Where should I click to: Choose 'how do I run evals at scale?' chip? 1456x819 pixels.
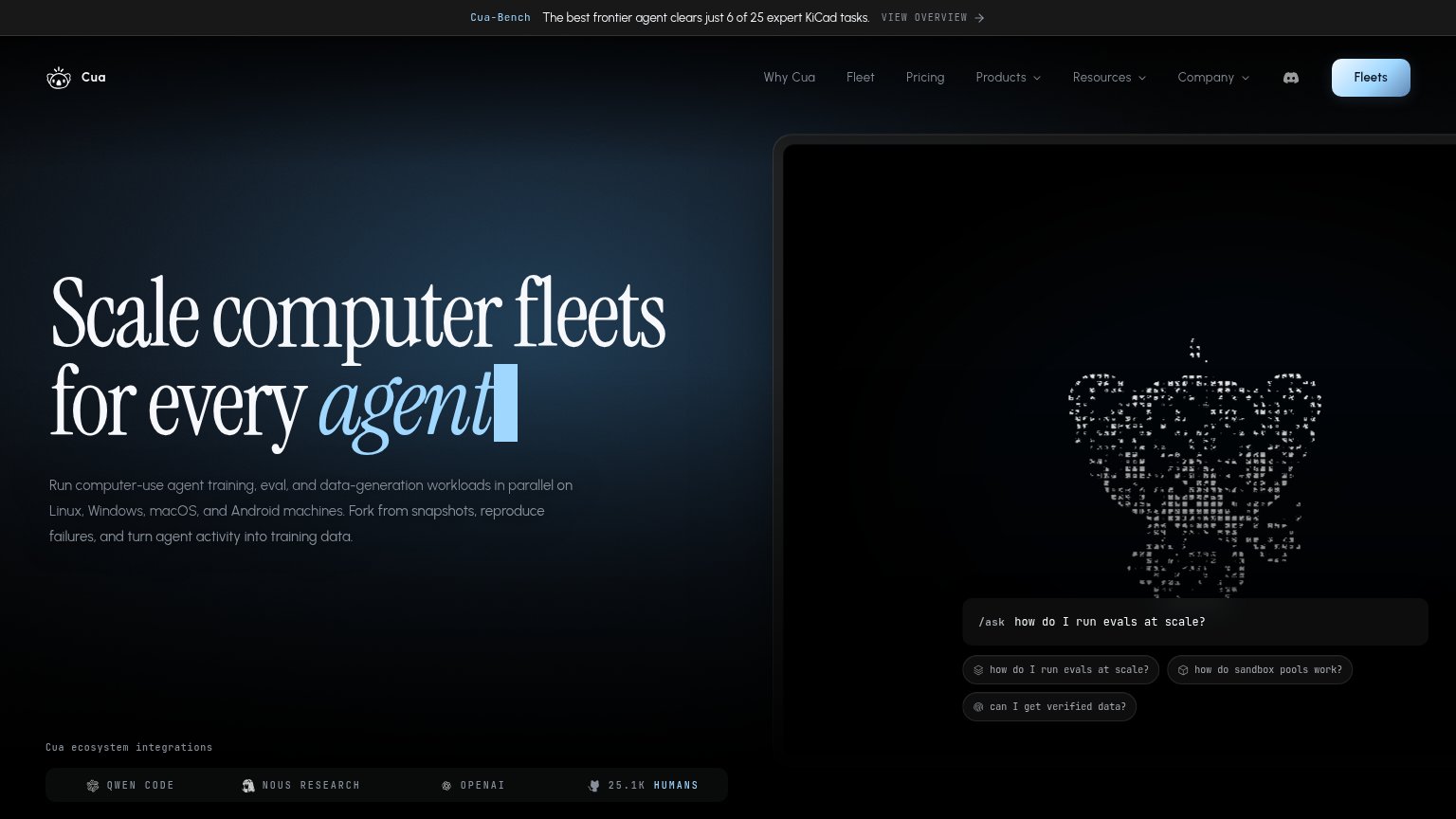coord(1061,670)
